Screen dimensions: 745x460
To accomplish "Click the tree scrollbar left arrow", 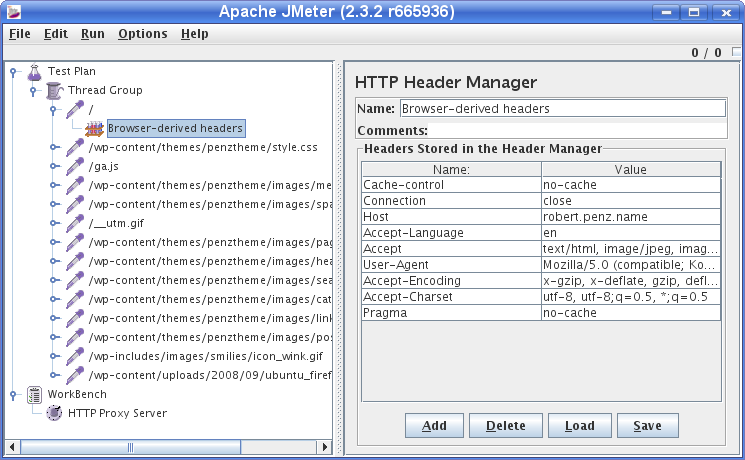I will click(12, 447).
